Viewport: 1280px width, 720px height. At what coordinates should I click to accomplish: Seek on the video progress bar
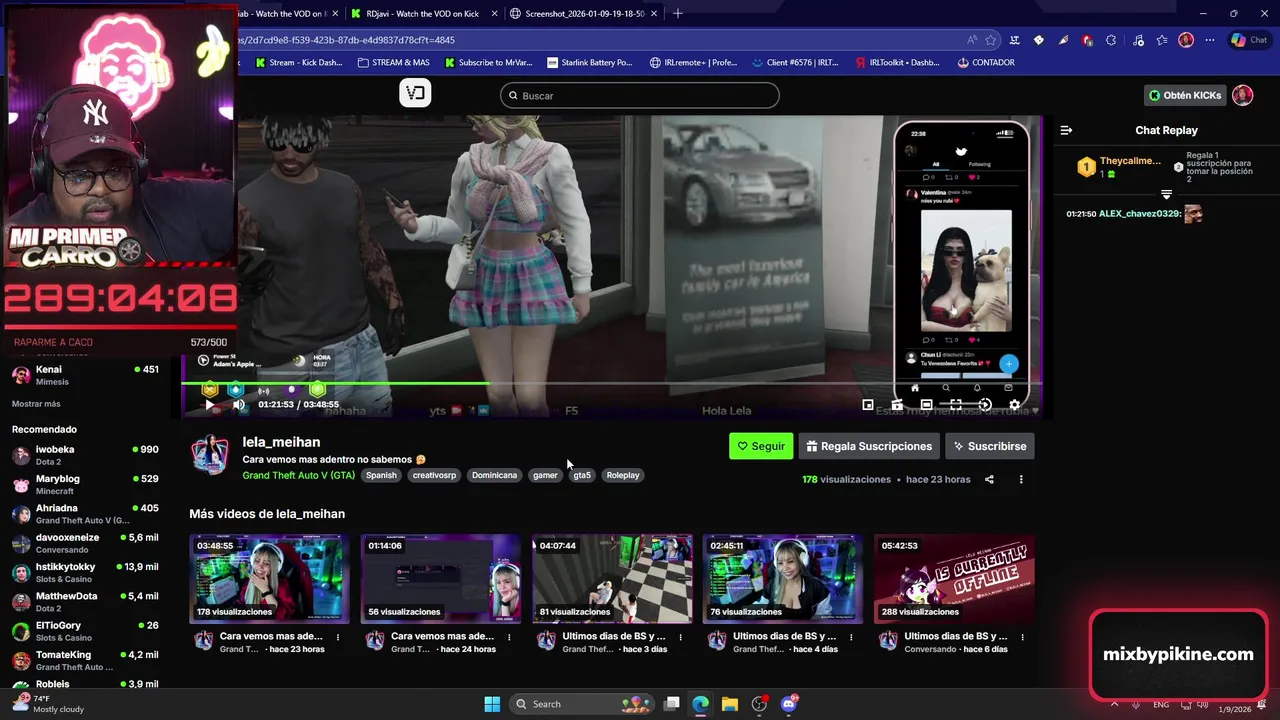click(611, 383)
